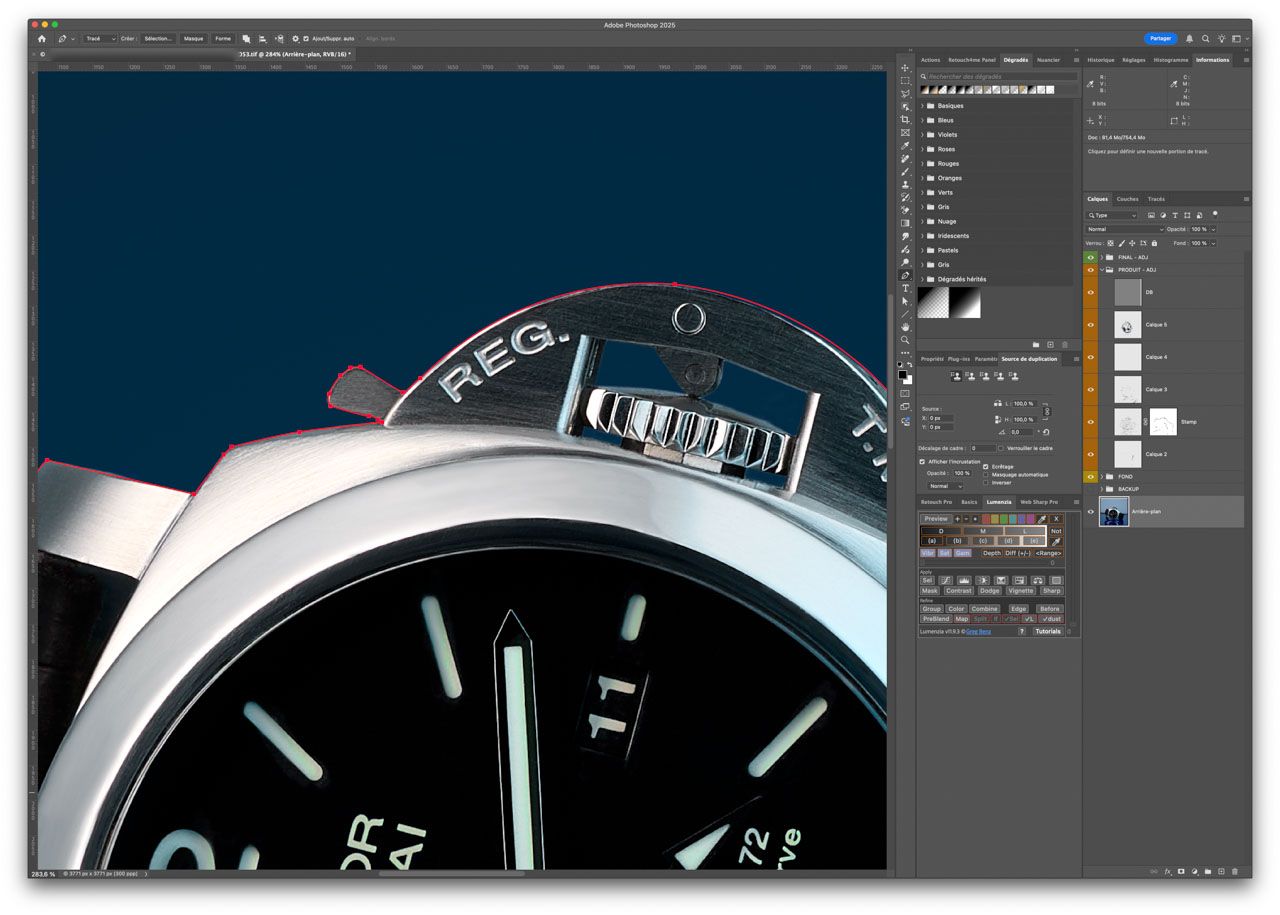Open the layer blend mode Normal dropdown
Screen dimensions: 1280x915
[1125, 229]
